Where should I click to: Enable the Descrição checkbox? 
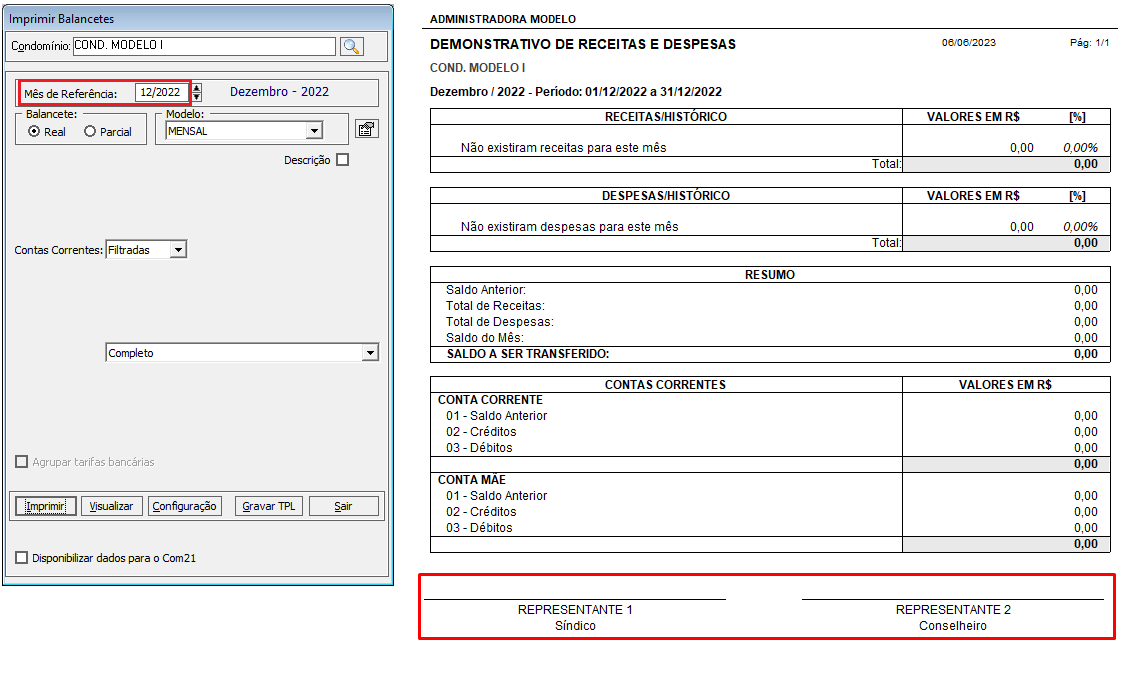point(343,160)
